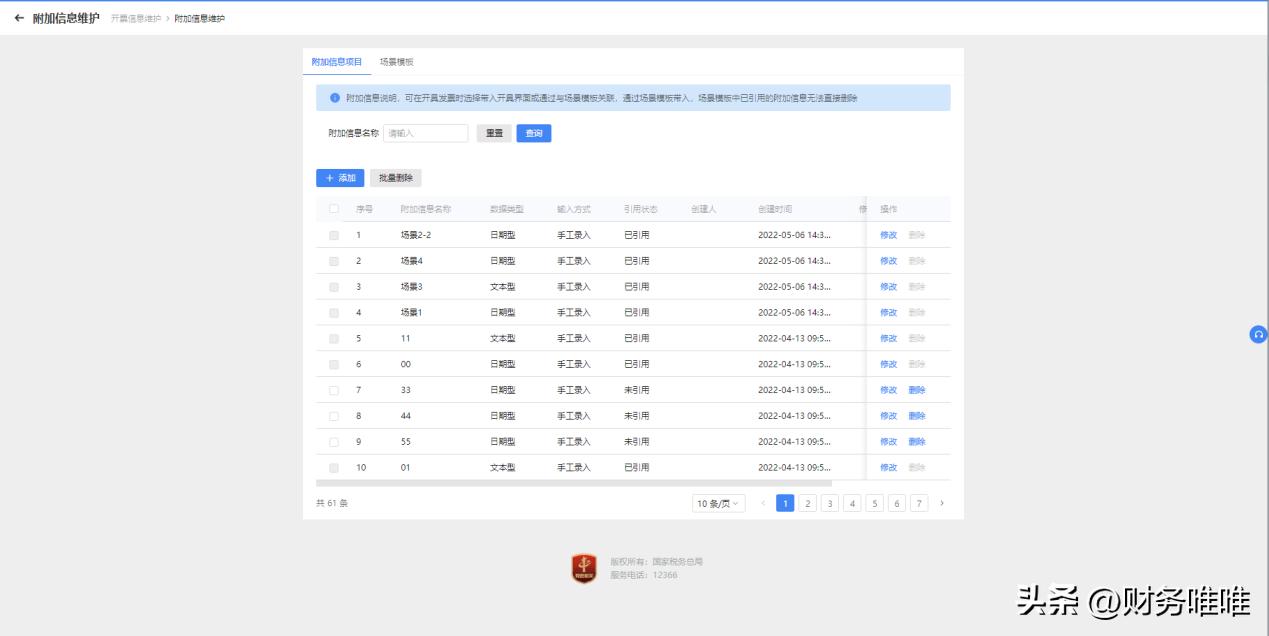The width and height of the screenshot is (1269, 636).
Task: Click the 查询 search button
Action: [x=534, y=133]
